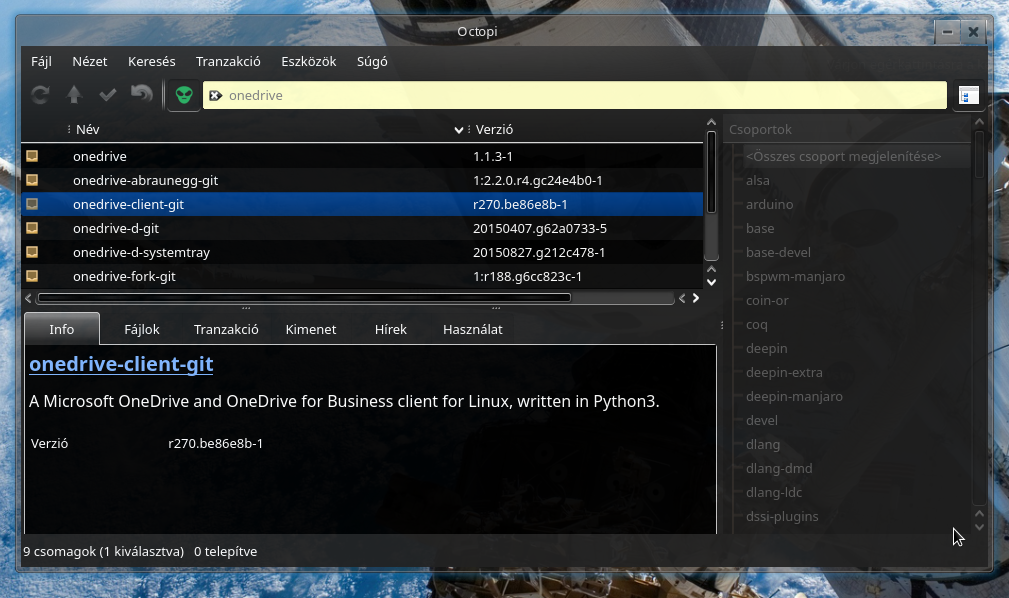The height and width of the screenshot is (598, 1009).
Task: Click the groups list scrollbar thumb
Action: point(979,153)
